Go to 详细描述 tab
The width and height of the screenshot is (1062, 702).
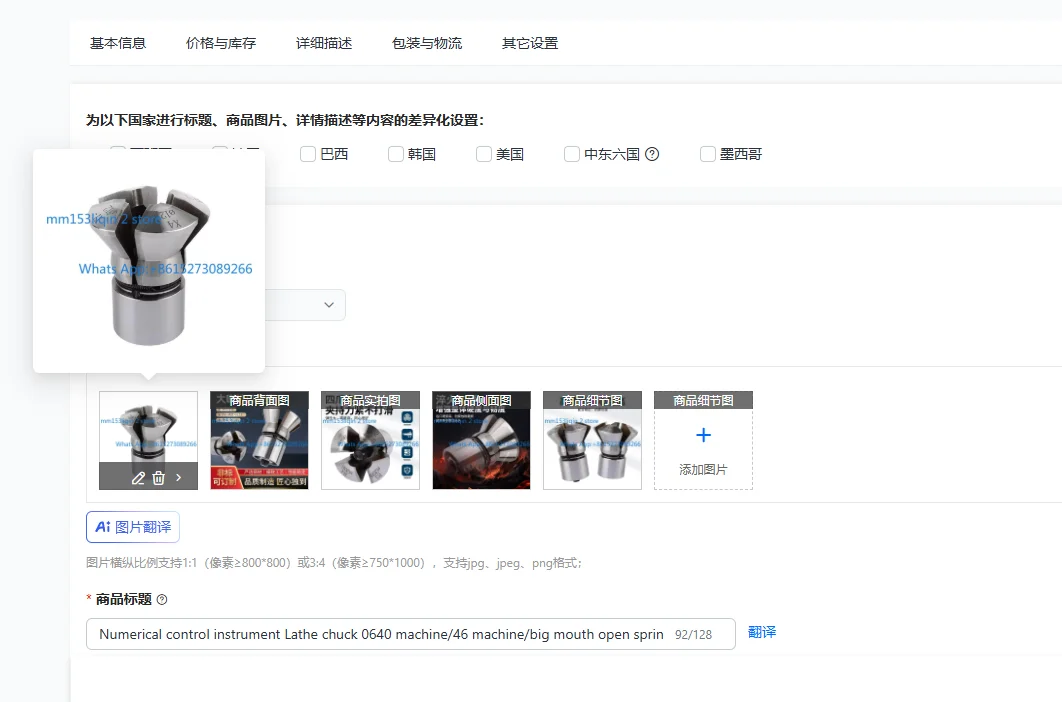click(324, 43)
